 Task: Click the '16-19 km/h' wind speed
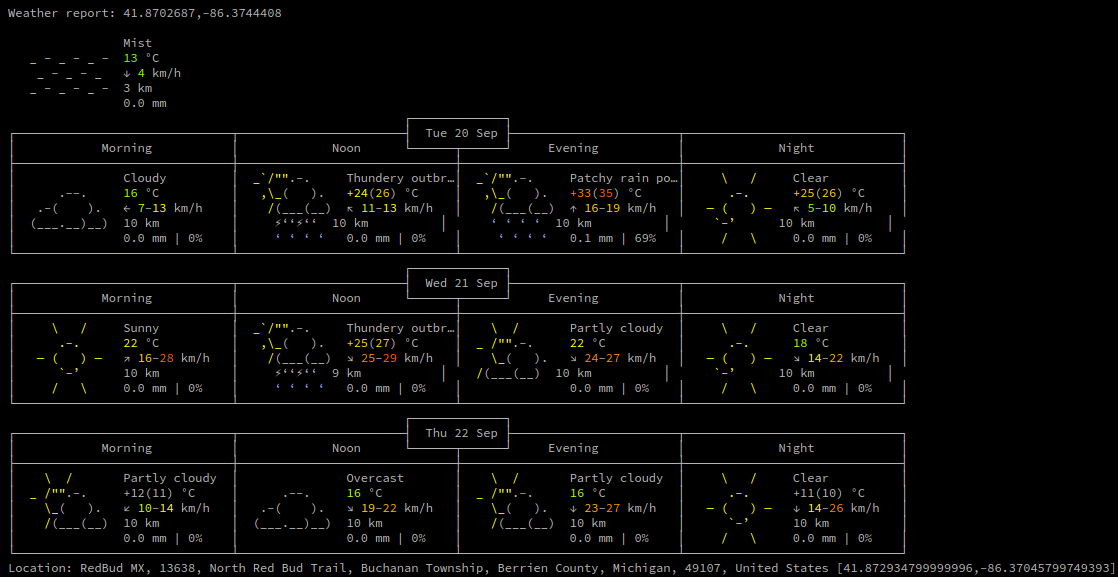[620, 208]
